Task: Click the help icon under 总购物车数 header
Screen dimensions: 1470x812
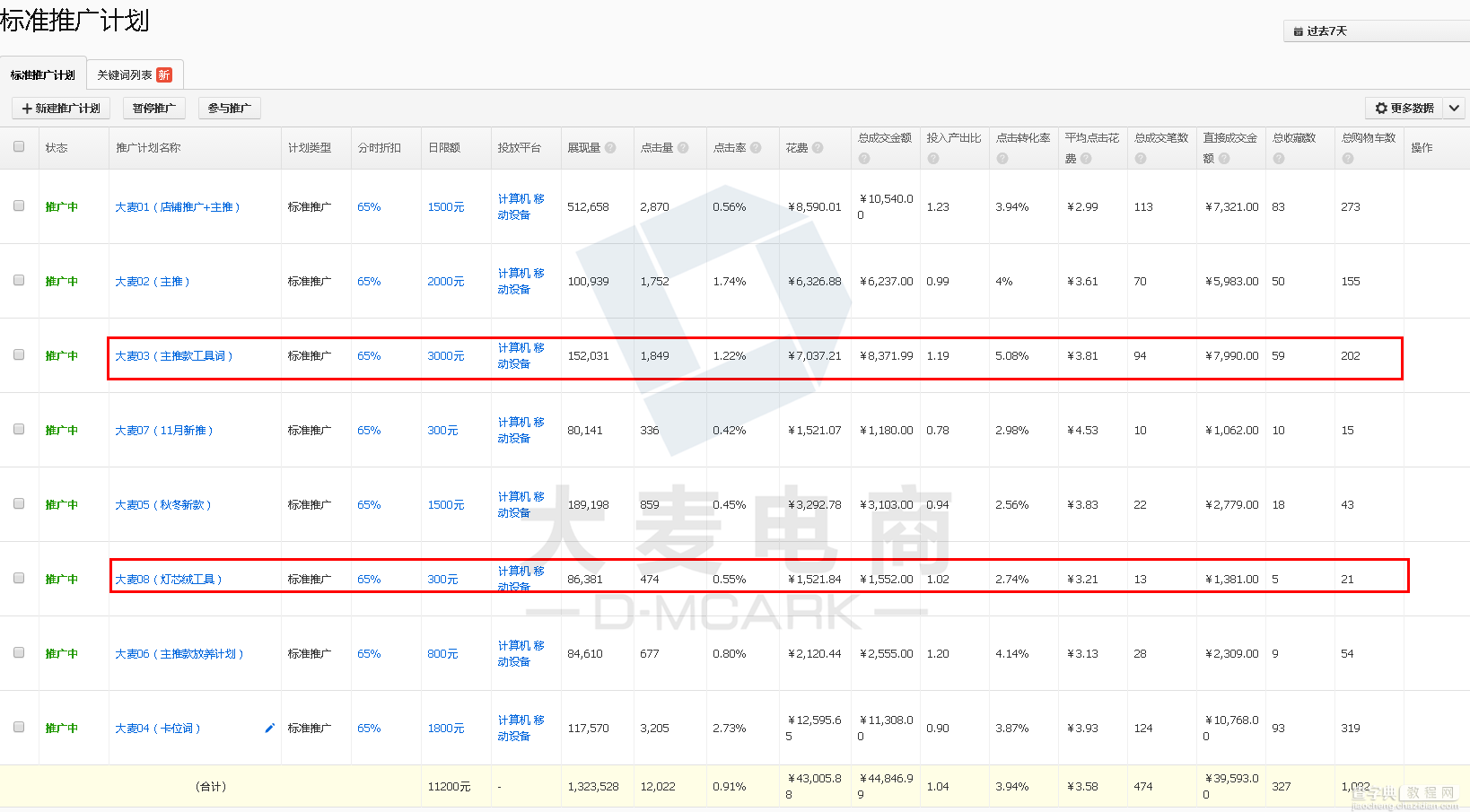Action: point(1348,159)
